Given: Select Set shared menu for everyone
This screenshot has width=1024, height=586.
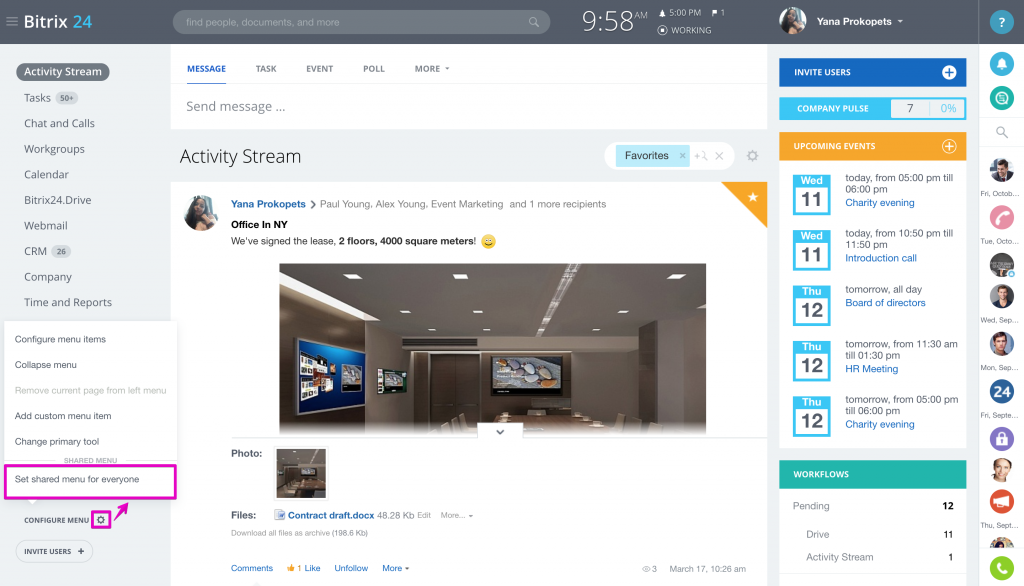Looking at the screenshot, I should (77, 479).
